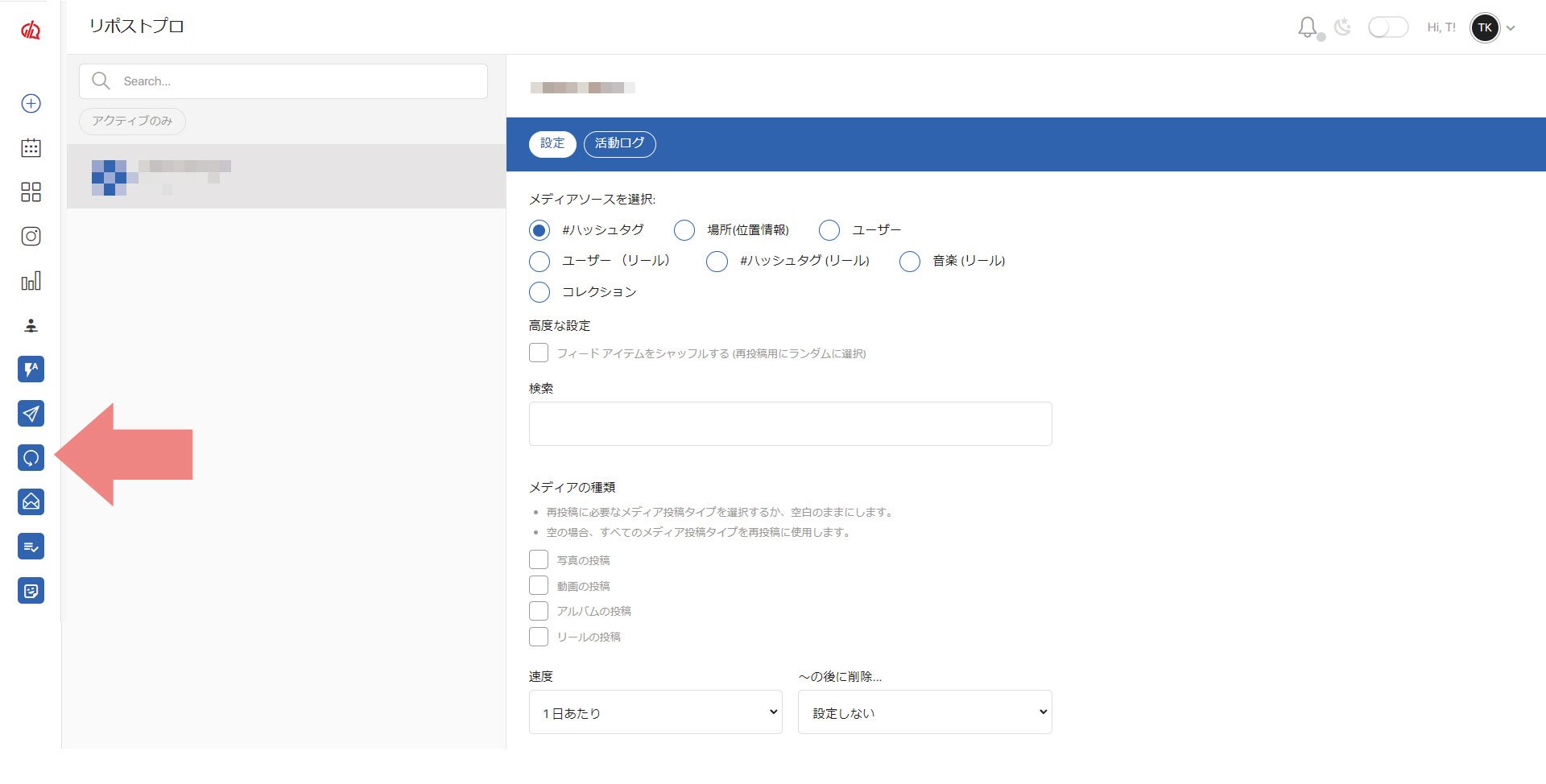This screenshot has height=784, width=1546.
Task: Enable the feed items shuffle checkbox
Action: tap(539, 353)
